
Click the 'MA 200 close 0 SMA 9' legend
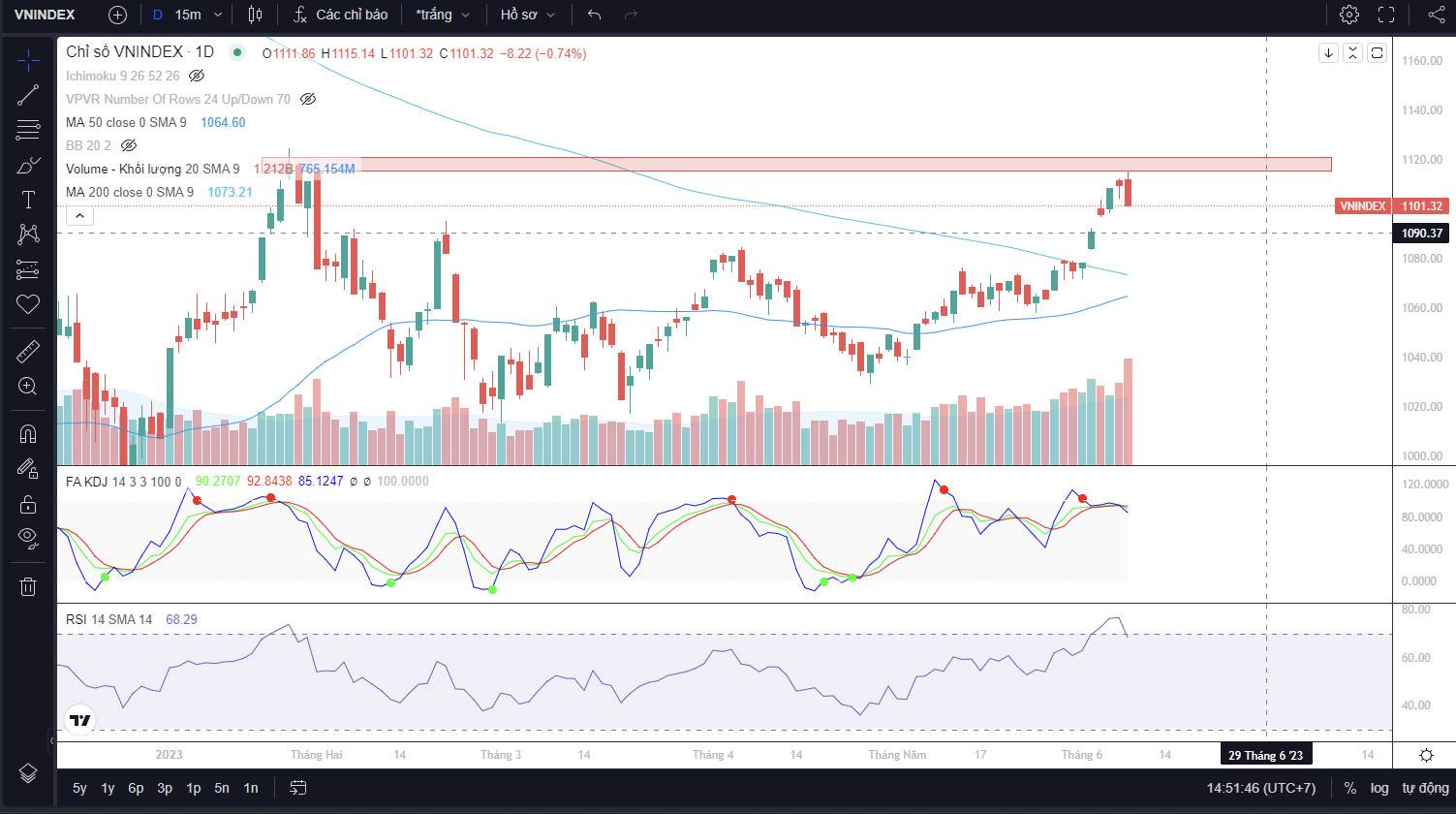click(x=130, y=192)
